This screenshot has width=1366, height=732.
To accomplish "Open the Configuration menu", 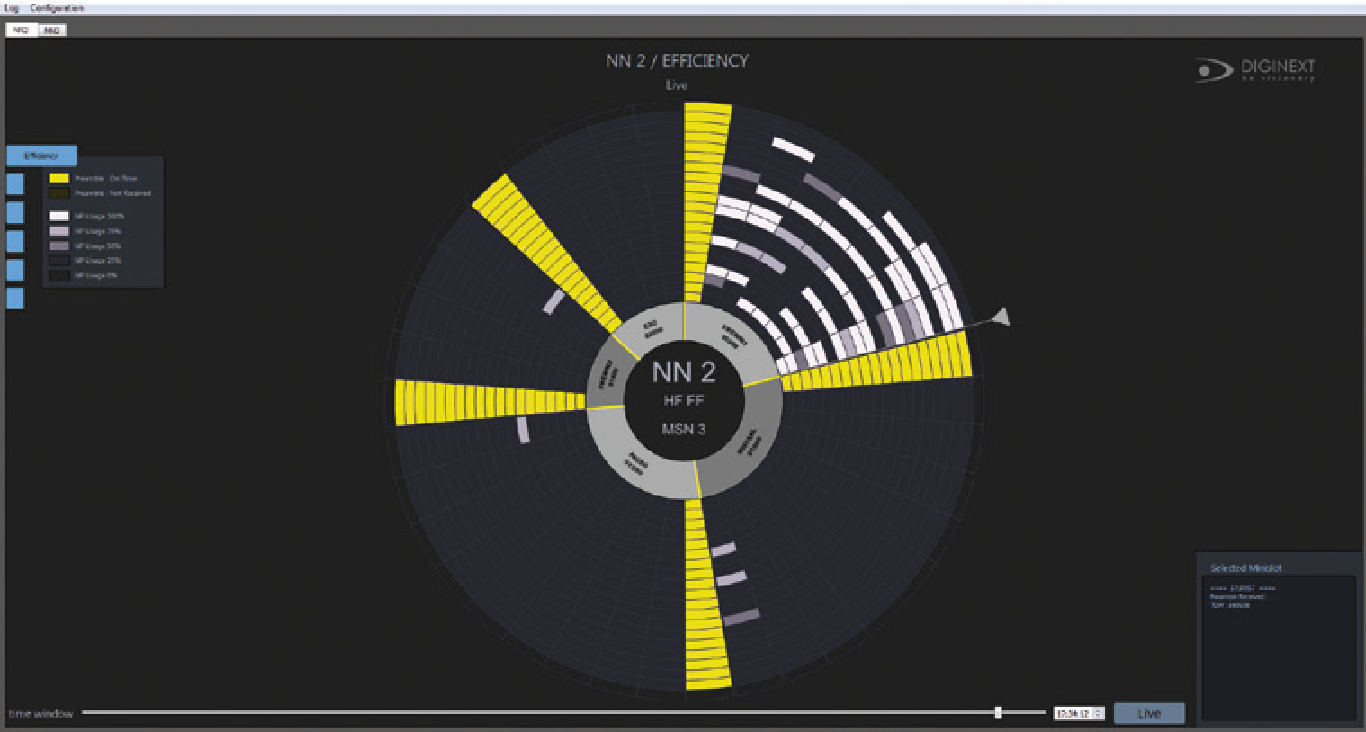I will pyautogui.click(x=57, y=8).
